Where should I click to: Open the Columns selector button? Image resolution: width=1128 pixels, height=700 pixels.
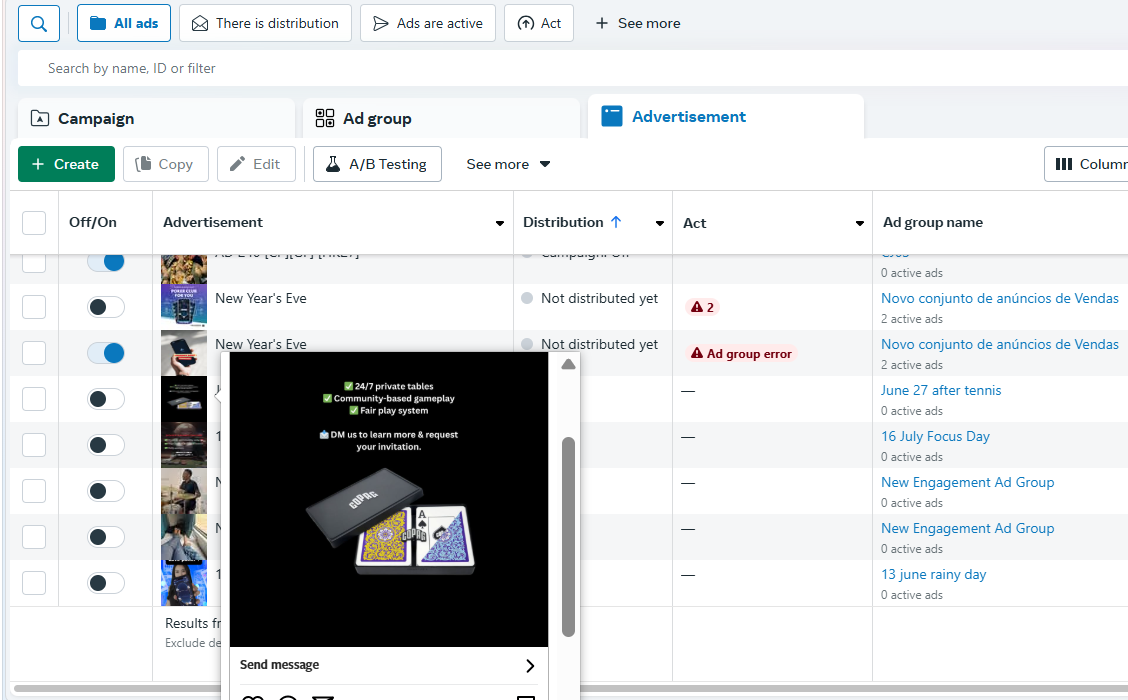pyautogui.click(x=1086, y=164)
